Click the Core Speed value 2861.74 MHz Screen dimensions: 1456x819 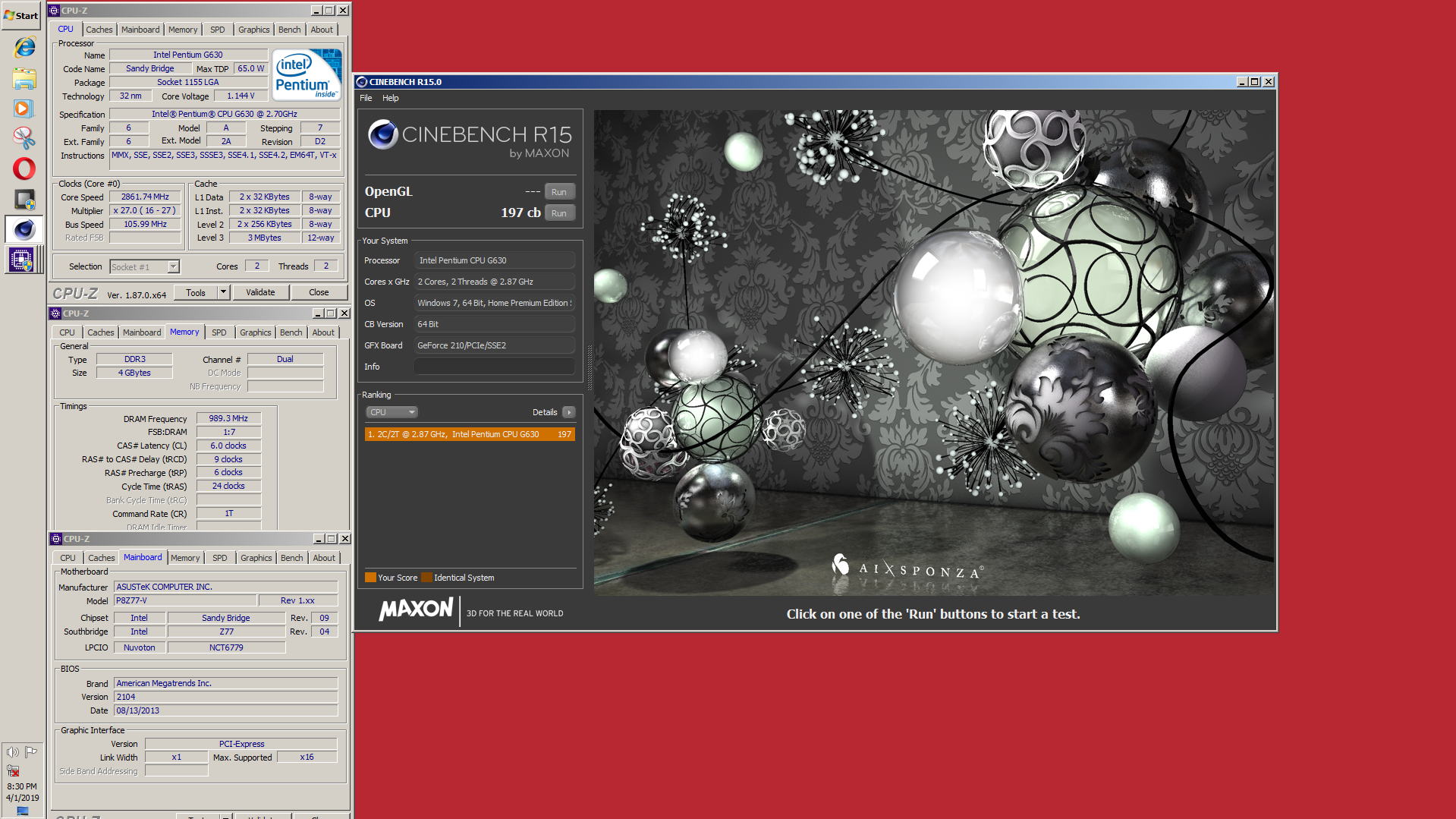tap(146, 197)
